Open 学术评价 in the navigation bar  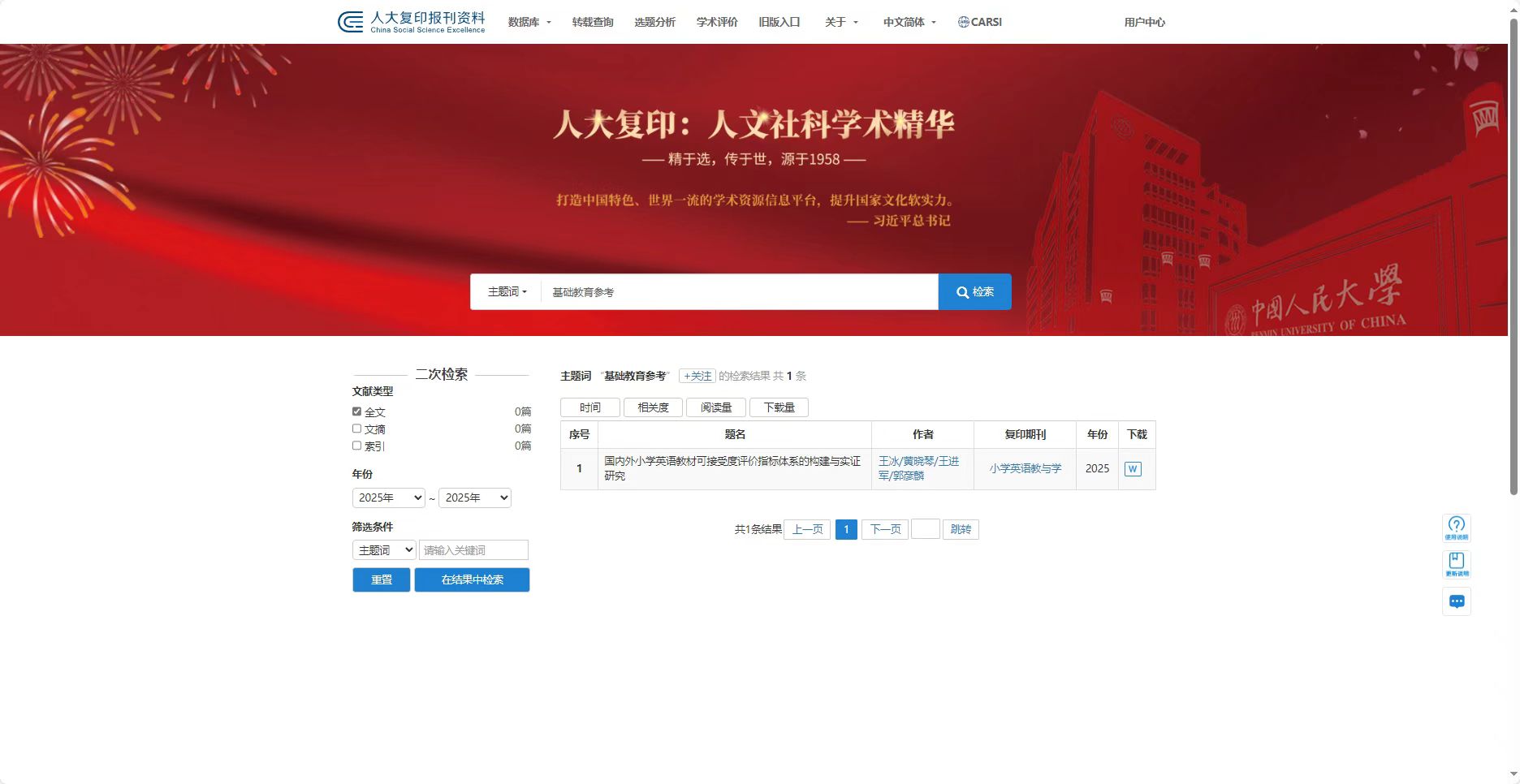pos(717,22)
